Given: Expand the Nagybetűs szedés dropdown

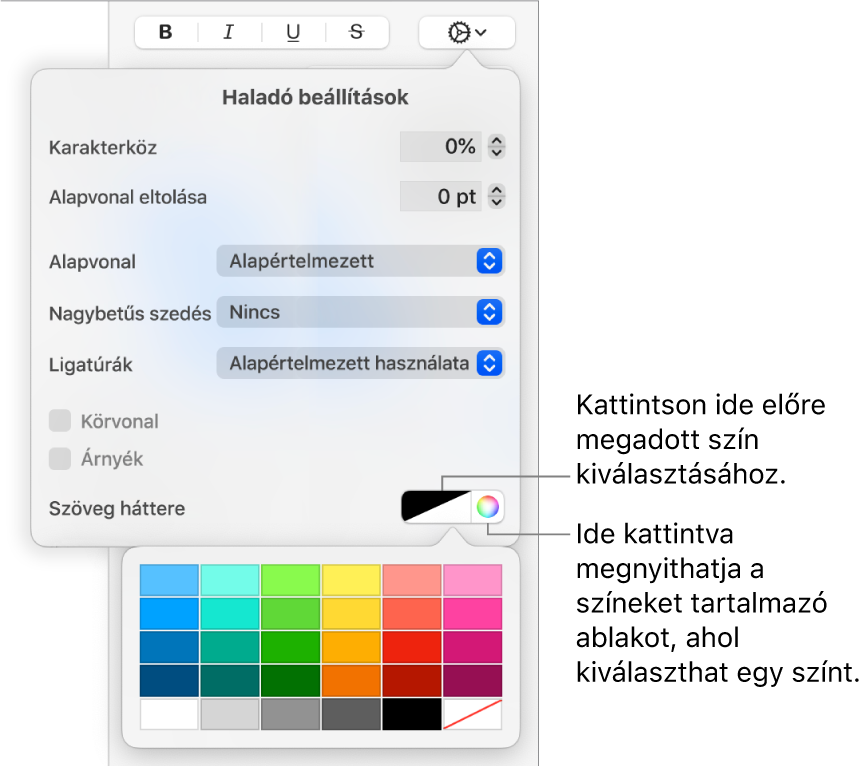Looking at the screenshot, I should [x=360, y=312].
